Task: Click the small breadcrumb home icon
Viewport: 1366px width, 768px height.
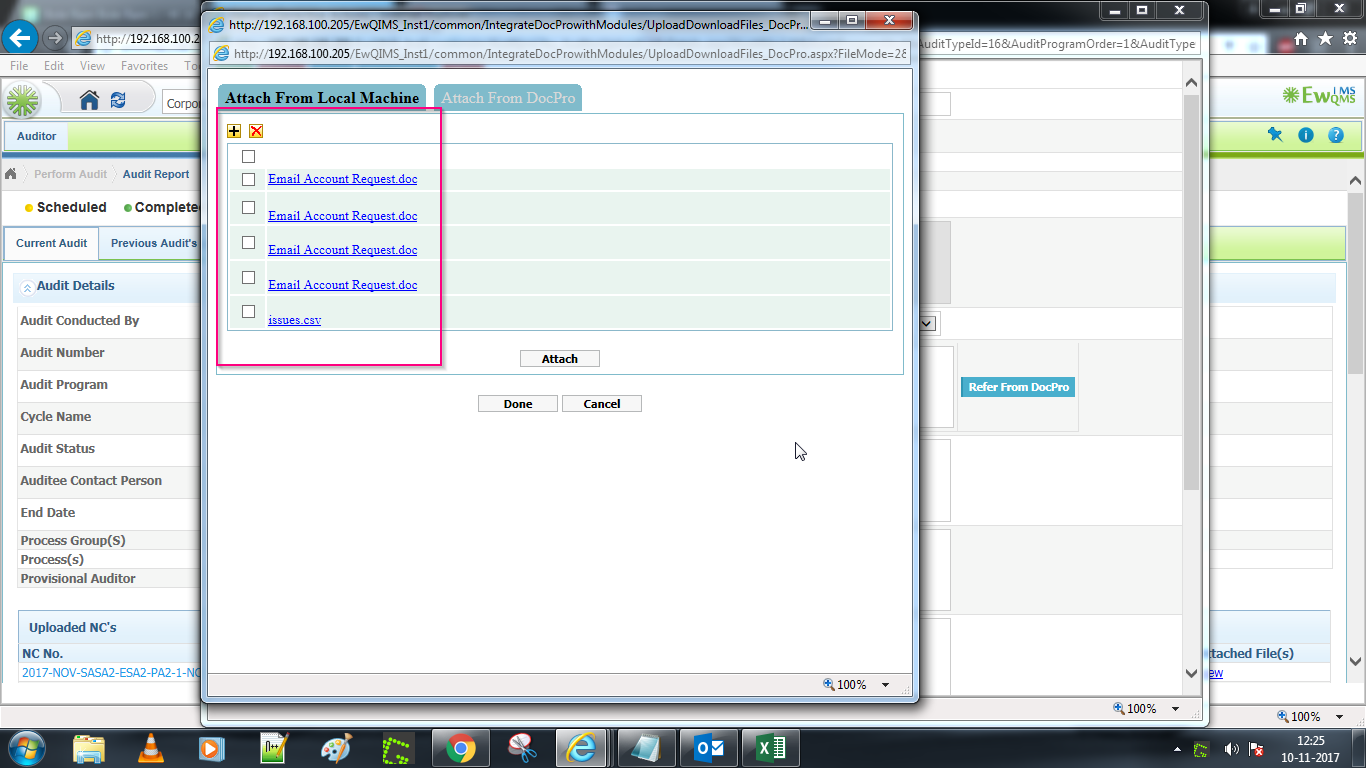Action: pyautogui.click(x=11, y=174)
